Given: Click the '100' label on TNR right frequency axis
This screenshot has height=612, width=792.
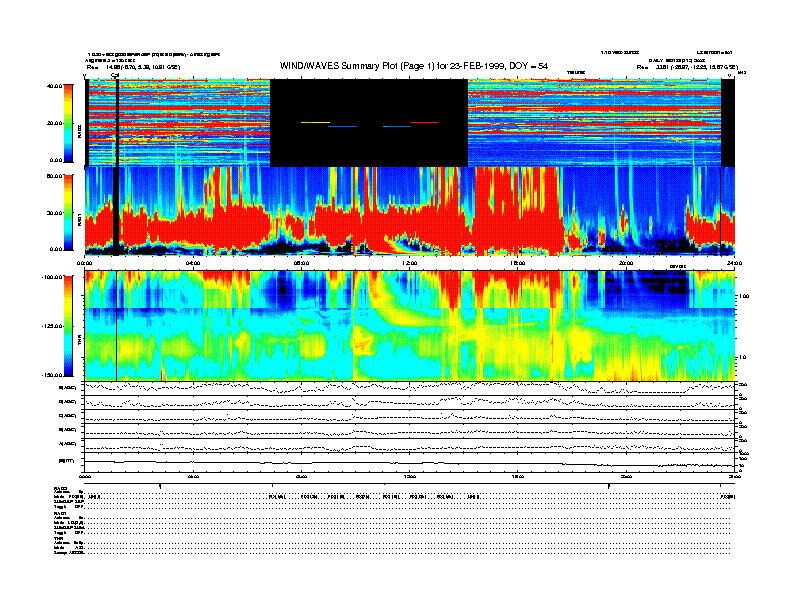Looking at the screenshot, I should tap(744, 296).
